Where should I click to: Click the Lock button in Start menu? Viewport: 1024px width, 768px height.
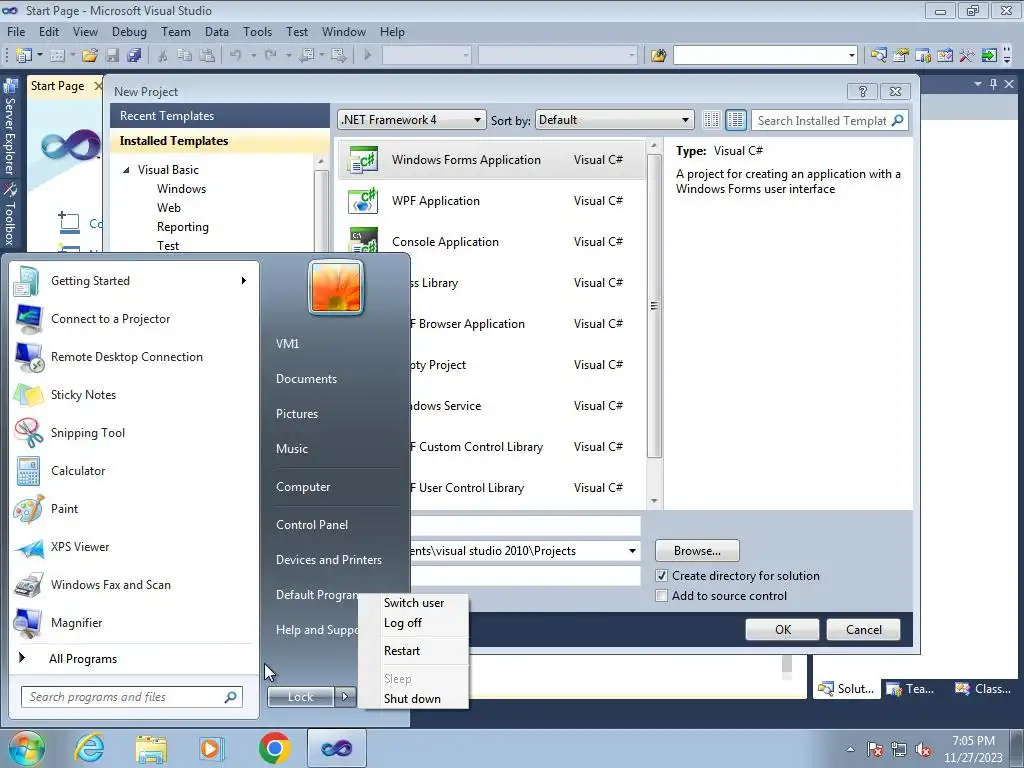pos(300,697)
